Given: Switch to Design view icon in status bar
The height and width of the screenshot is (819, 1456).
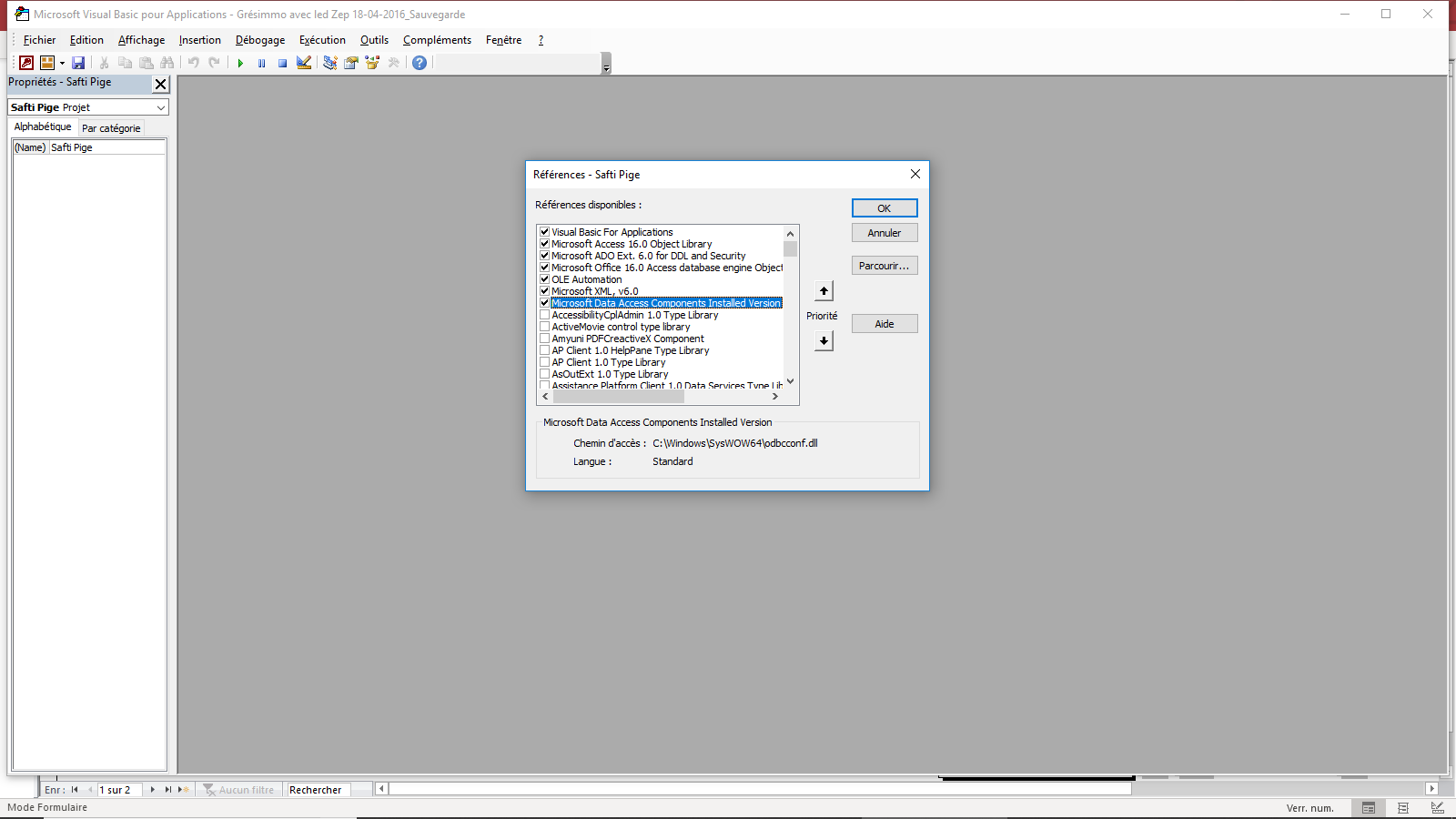Looking at the screenshot, I should tap(1437, 808).
